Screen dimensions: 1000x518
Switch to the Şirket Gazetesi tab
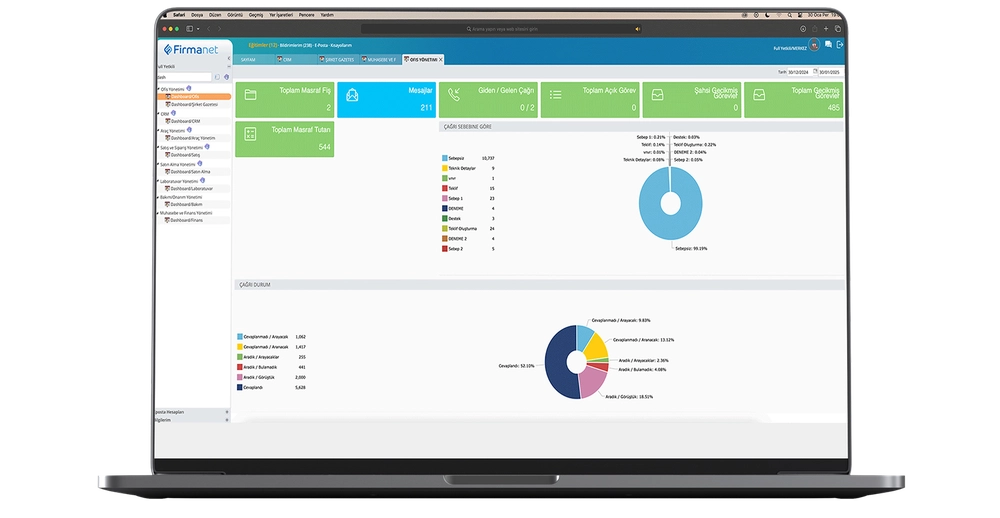(x=338, y=60)
